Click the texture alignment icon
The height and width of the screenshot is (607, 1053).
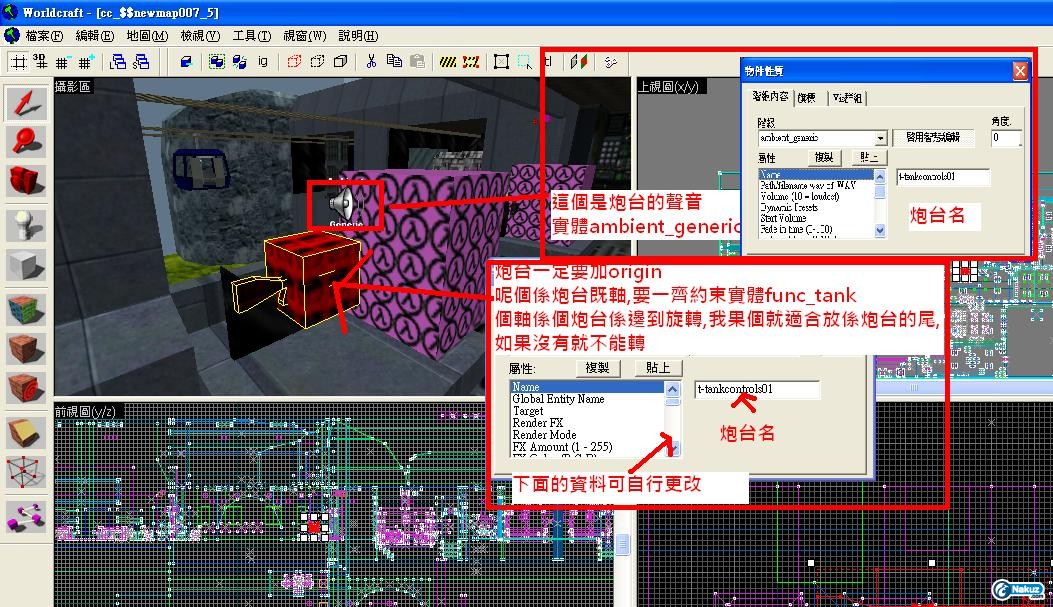(578, 62)
